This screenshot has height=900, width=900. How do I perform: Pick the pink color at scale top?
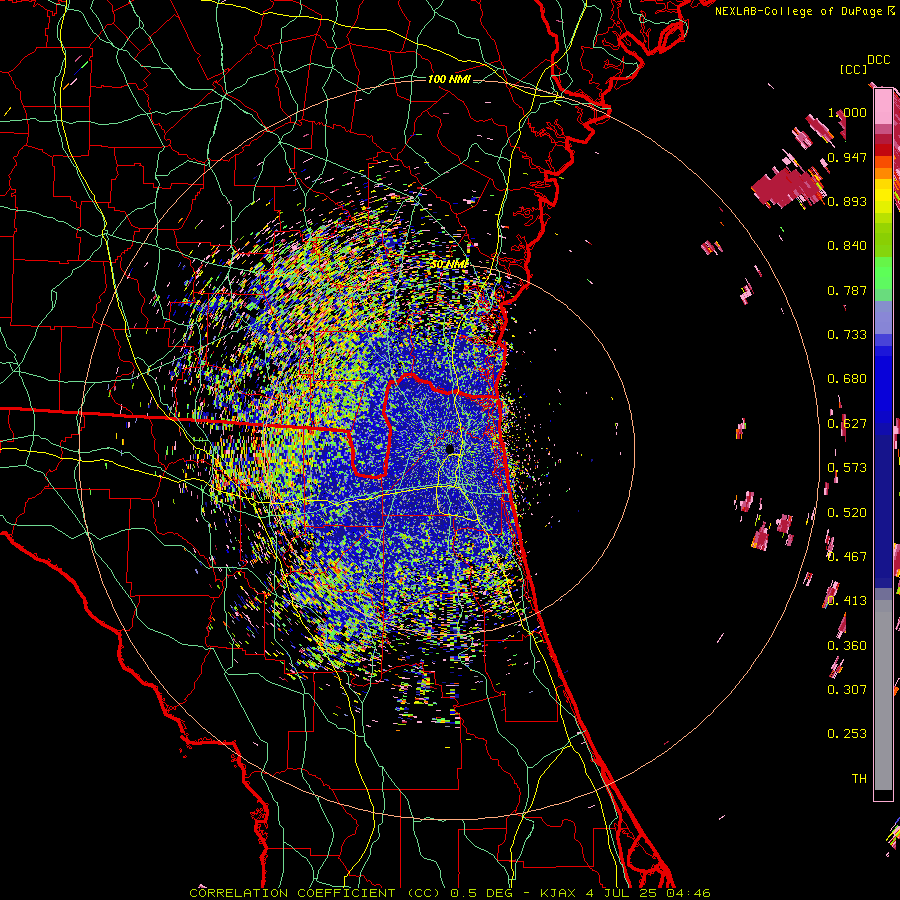coord(883,107)
